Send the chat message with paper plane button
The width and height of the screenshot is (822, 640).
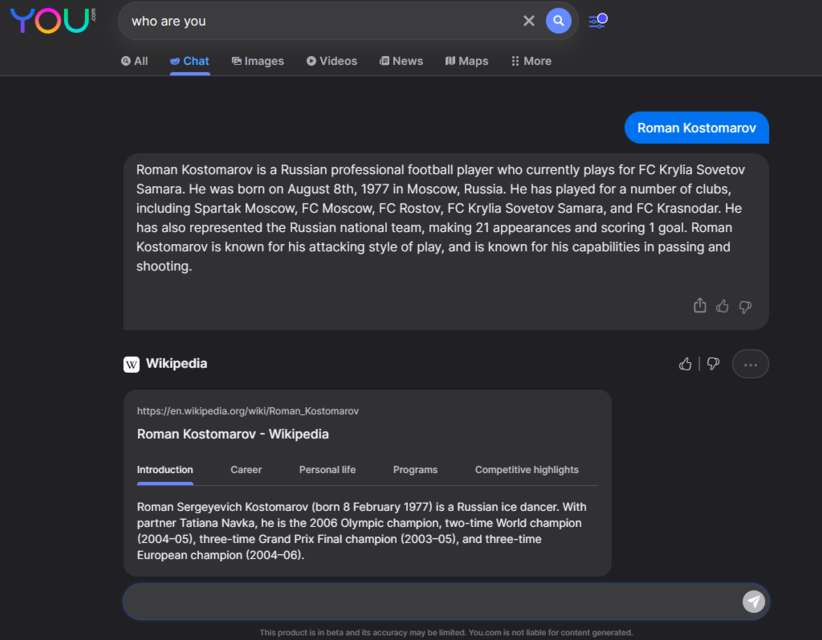(x=754, y=602)
